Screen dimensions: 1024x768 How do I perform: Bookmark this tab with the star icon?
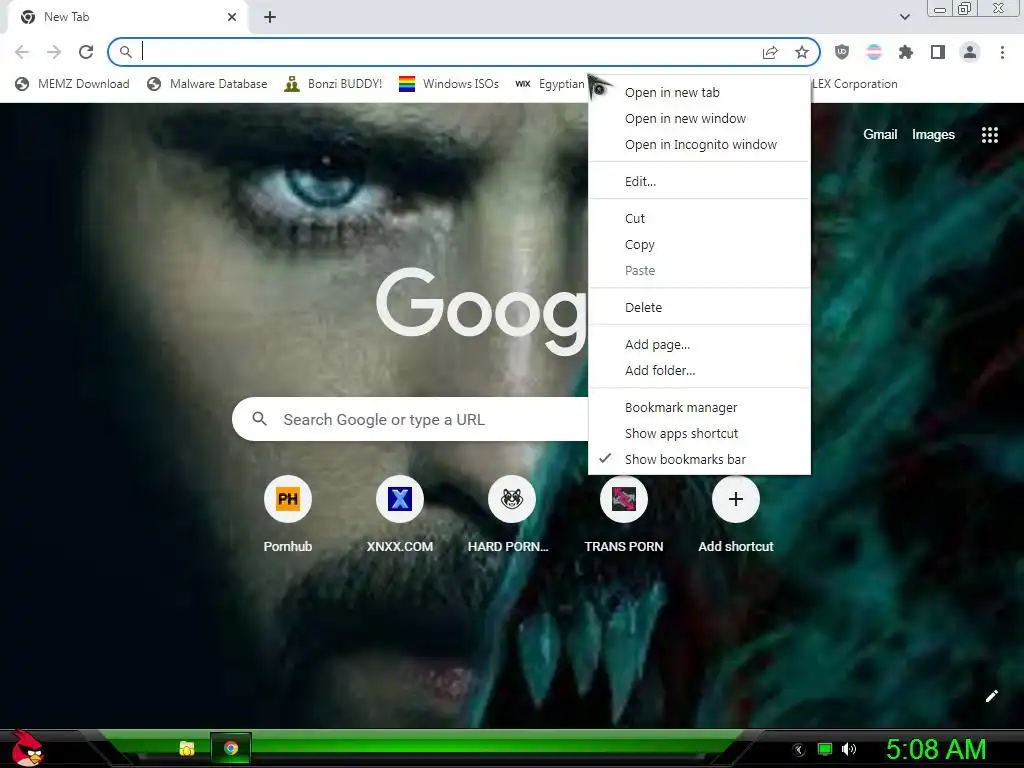click(802, 52)
